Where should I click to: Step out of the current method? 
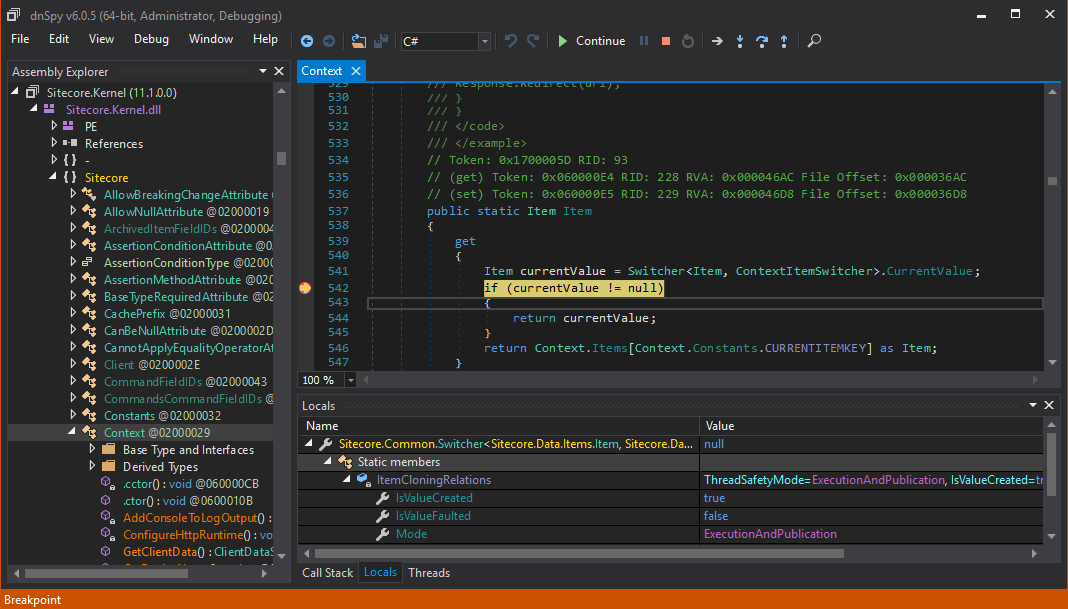(784, 41)
